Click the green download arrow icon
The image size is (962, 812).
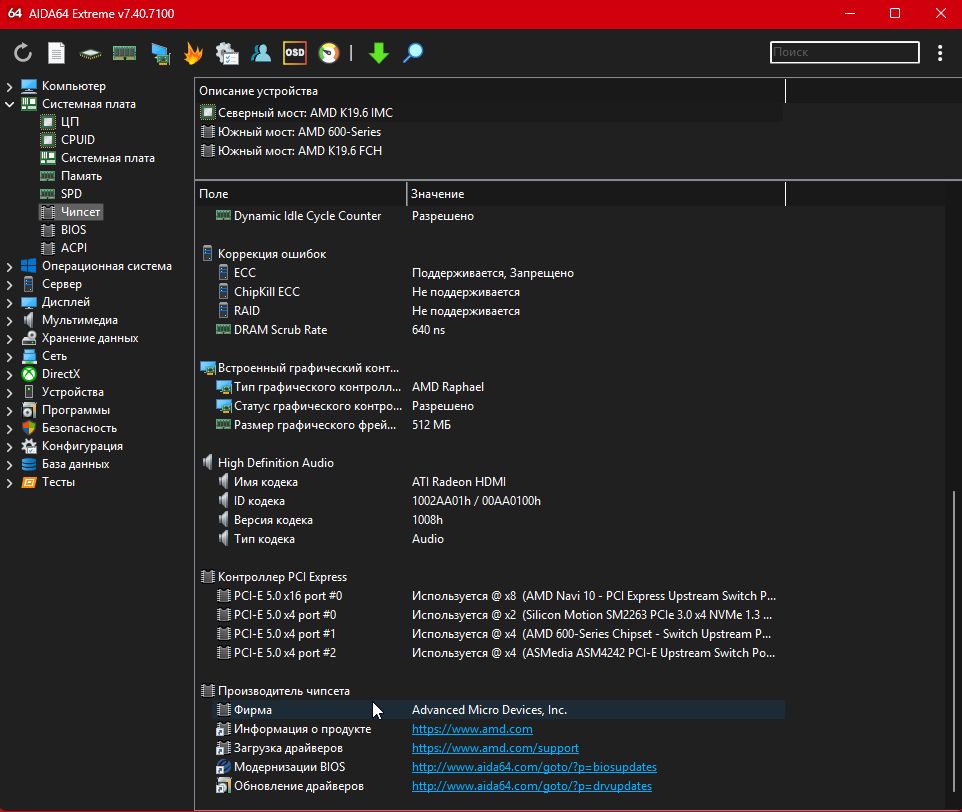coord(379,53)
